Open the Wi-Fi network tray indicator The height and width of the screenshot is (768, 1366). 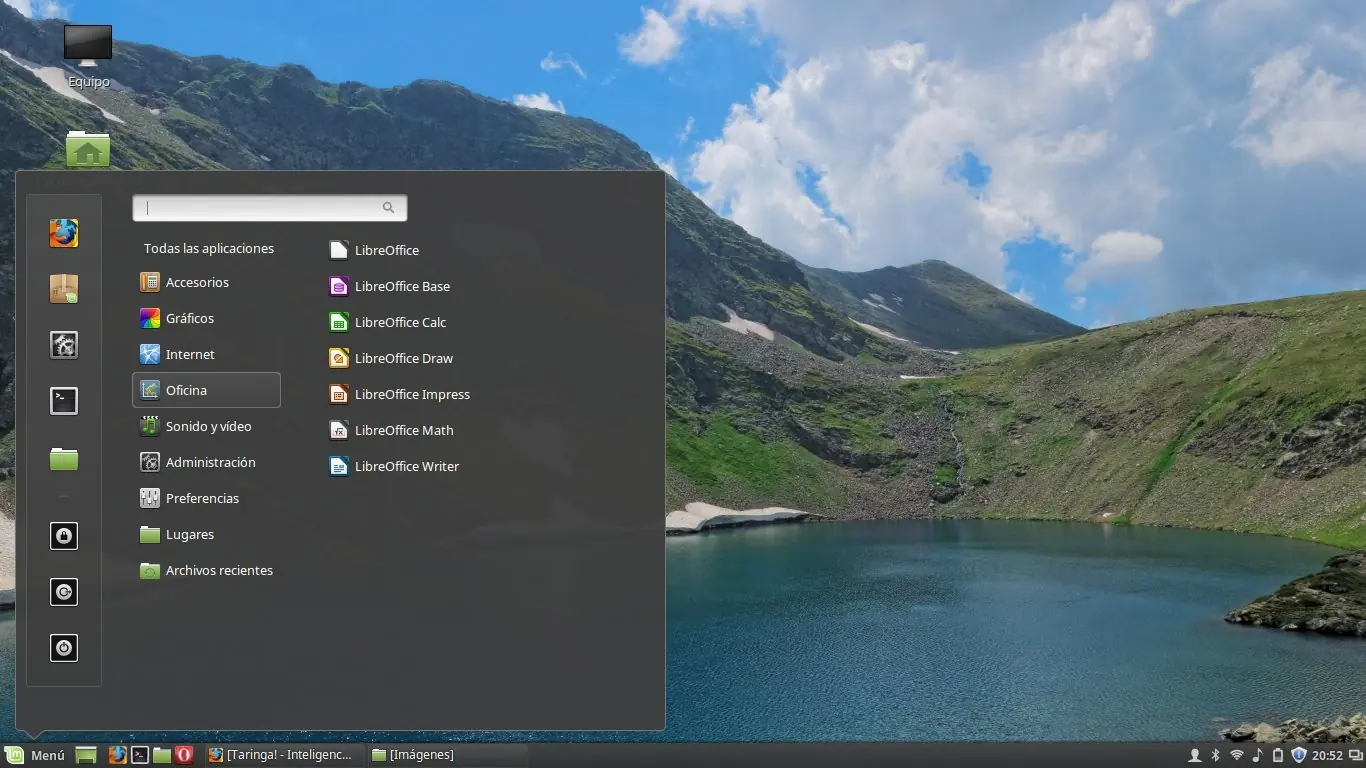coord(1237,755)
